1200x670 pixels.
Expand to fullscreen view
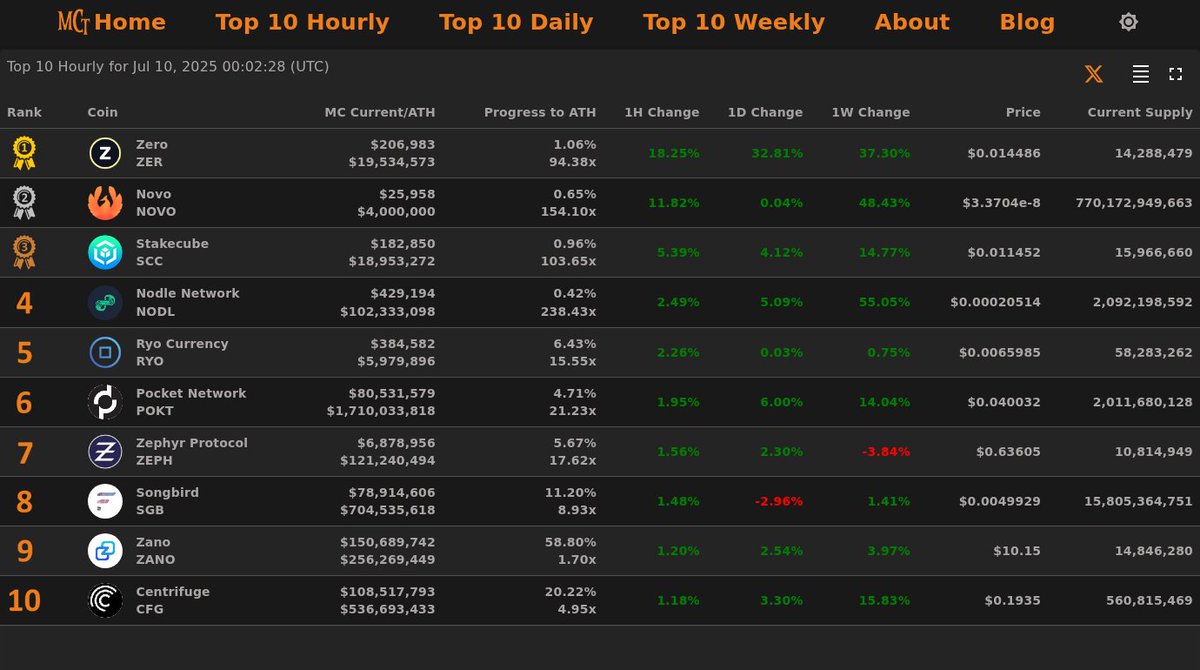(1175, 73)
